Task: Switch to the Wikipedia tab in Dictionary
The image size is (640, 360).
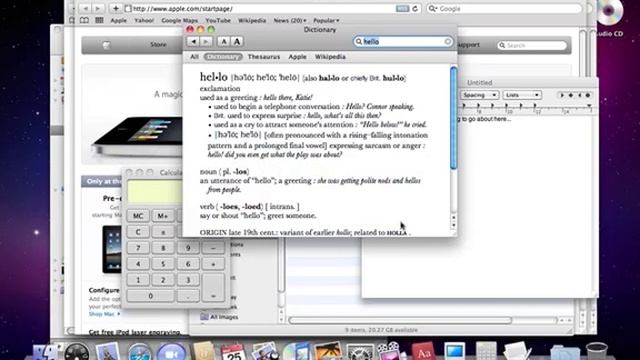Action: pyautogui.click(x=330, y=57)
